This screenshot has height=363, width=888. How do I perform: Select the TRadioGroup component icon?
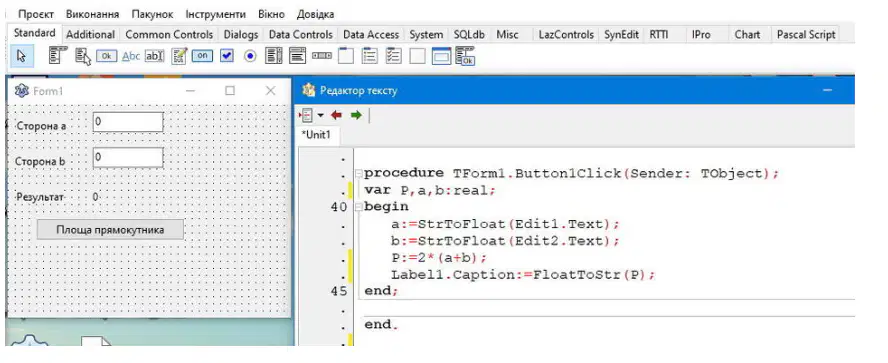tap(370, 56)
